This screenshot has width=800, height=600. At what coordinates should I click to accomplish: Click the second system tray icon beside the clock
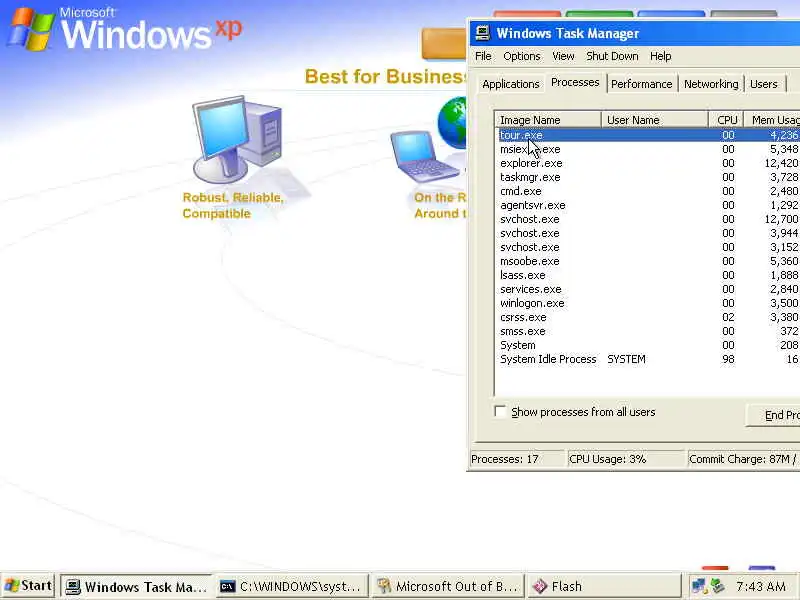point(717,586)
